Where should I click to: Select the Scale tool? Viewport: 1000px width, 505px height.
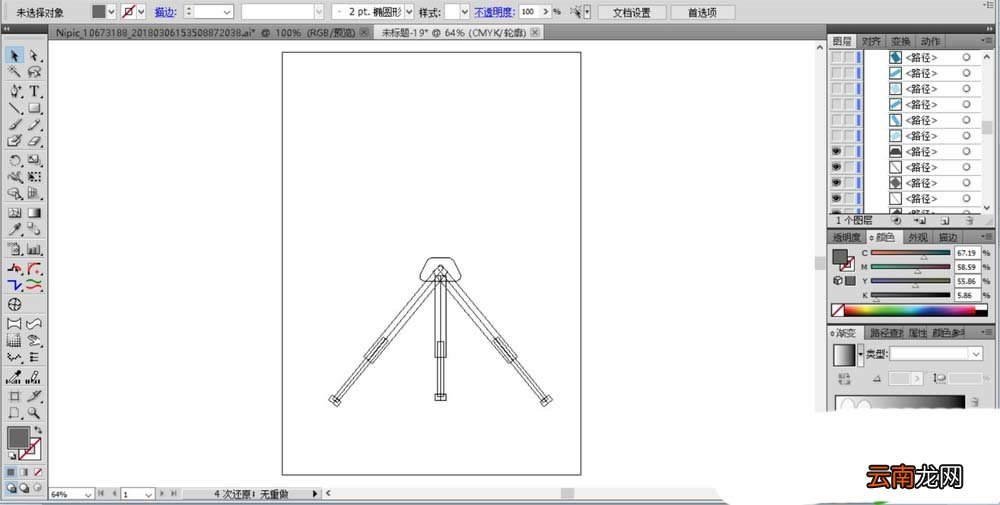click(x=34, y=160)
